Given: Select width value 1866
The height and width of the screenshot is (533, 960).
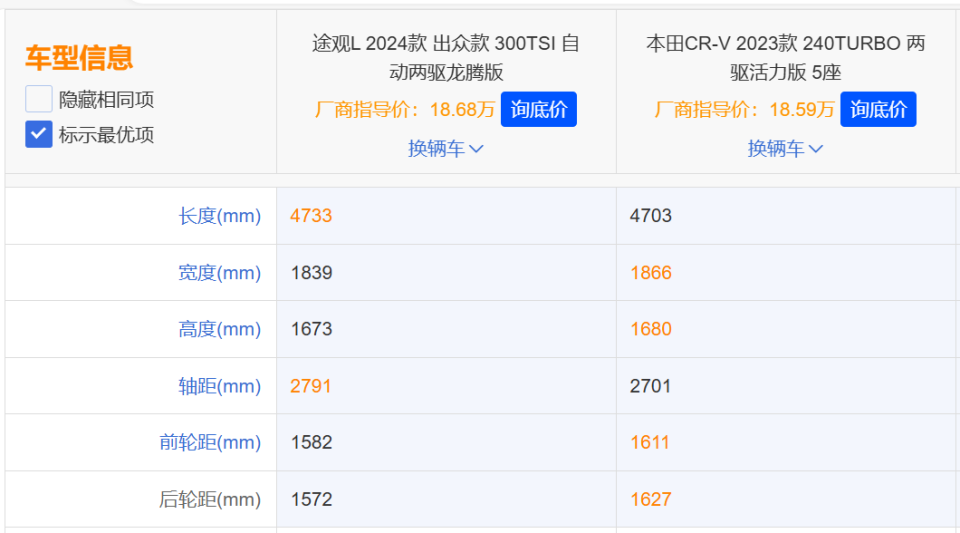Looking at the screenshot, I should coord(651,273).
